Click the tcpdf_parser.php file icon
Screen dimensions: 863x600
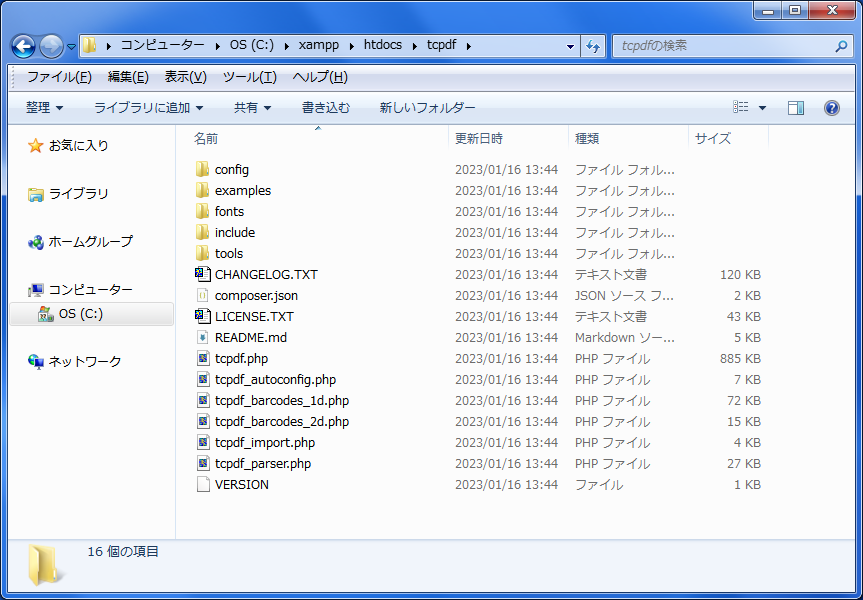pos(203,463)
